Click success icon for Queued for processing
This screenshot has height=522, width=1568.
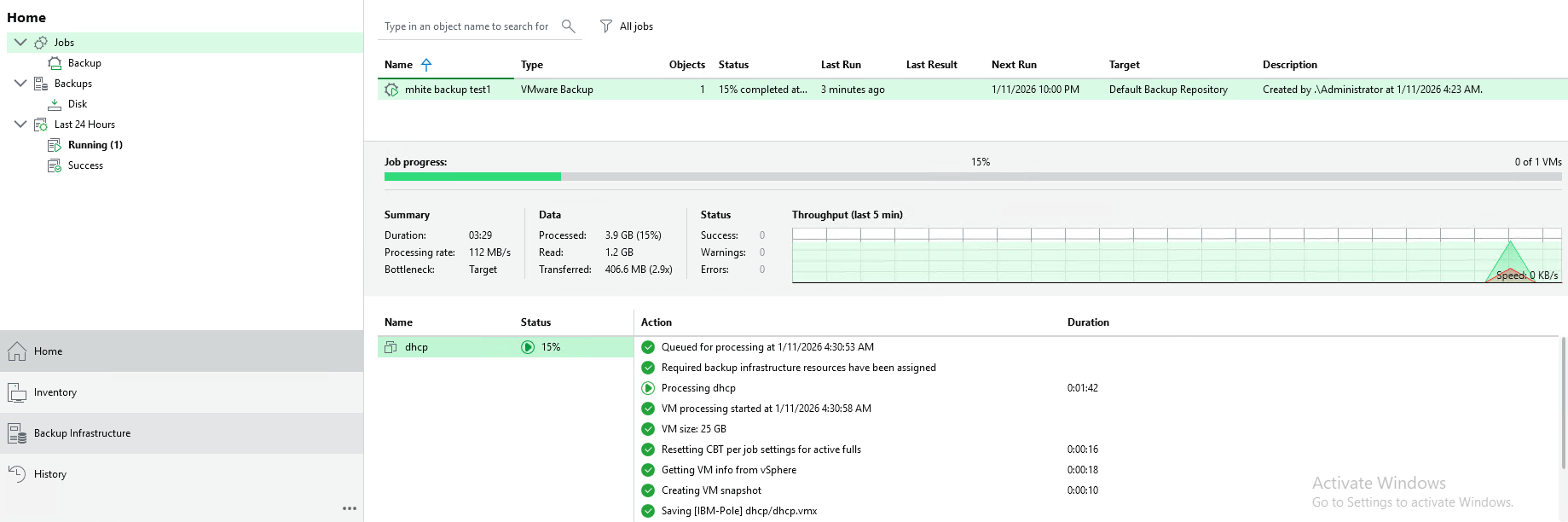point(648,347)
